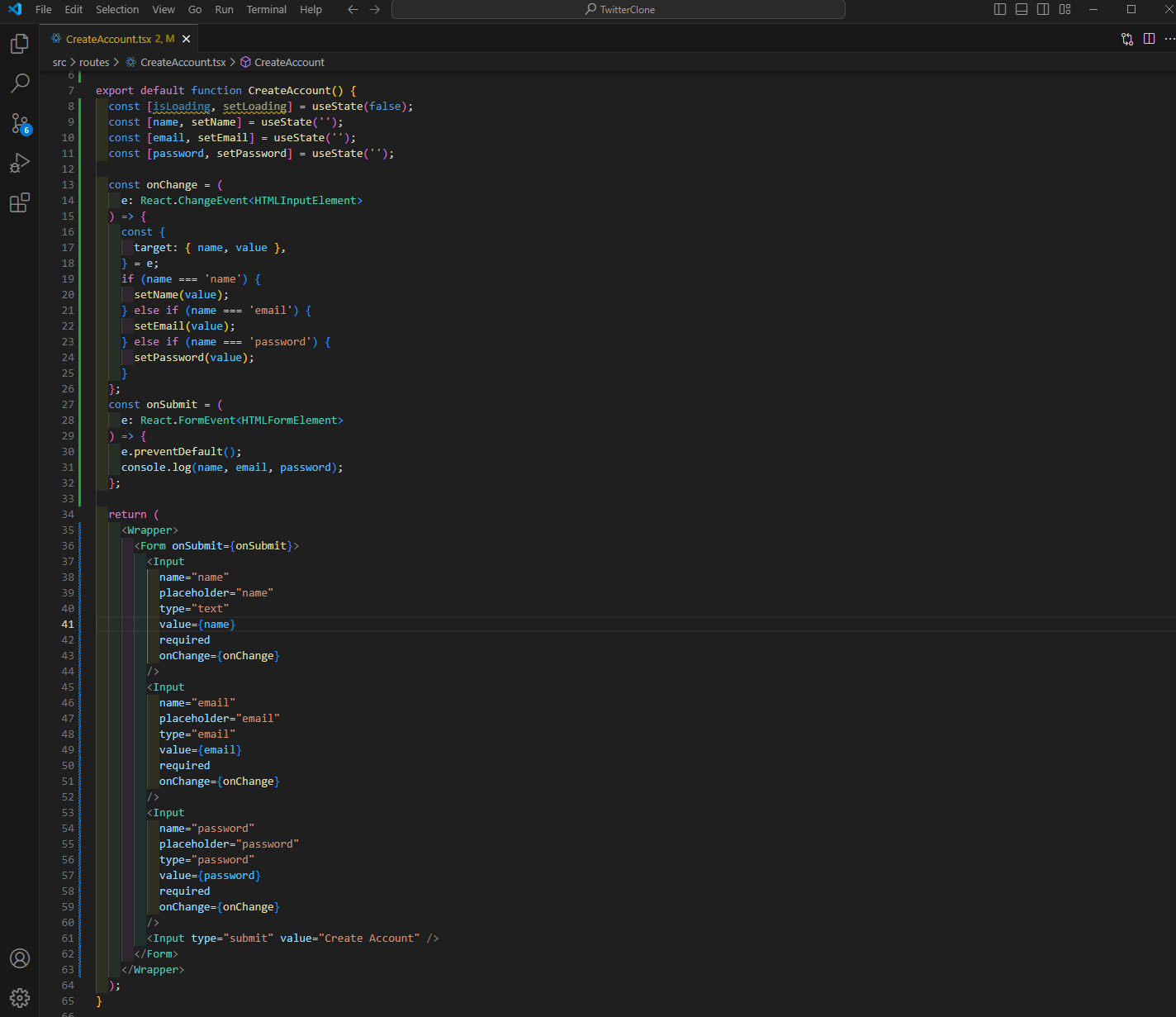Viewport: 1176px width, 1017px height.
Task: Open the Manage gear menu
Action: 20,998
